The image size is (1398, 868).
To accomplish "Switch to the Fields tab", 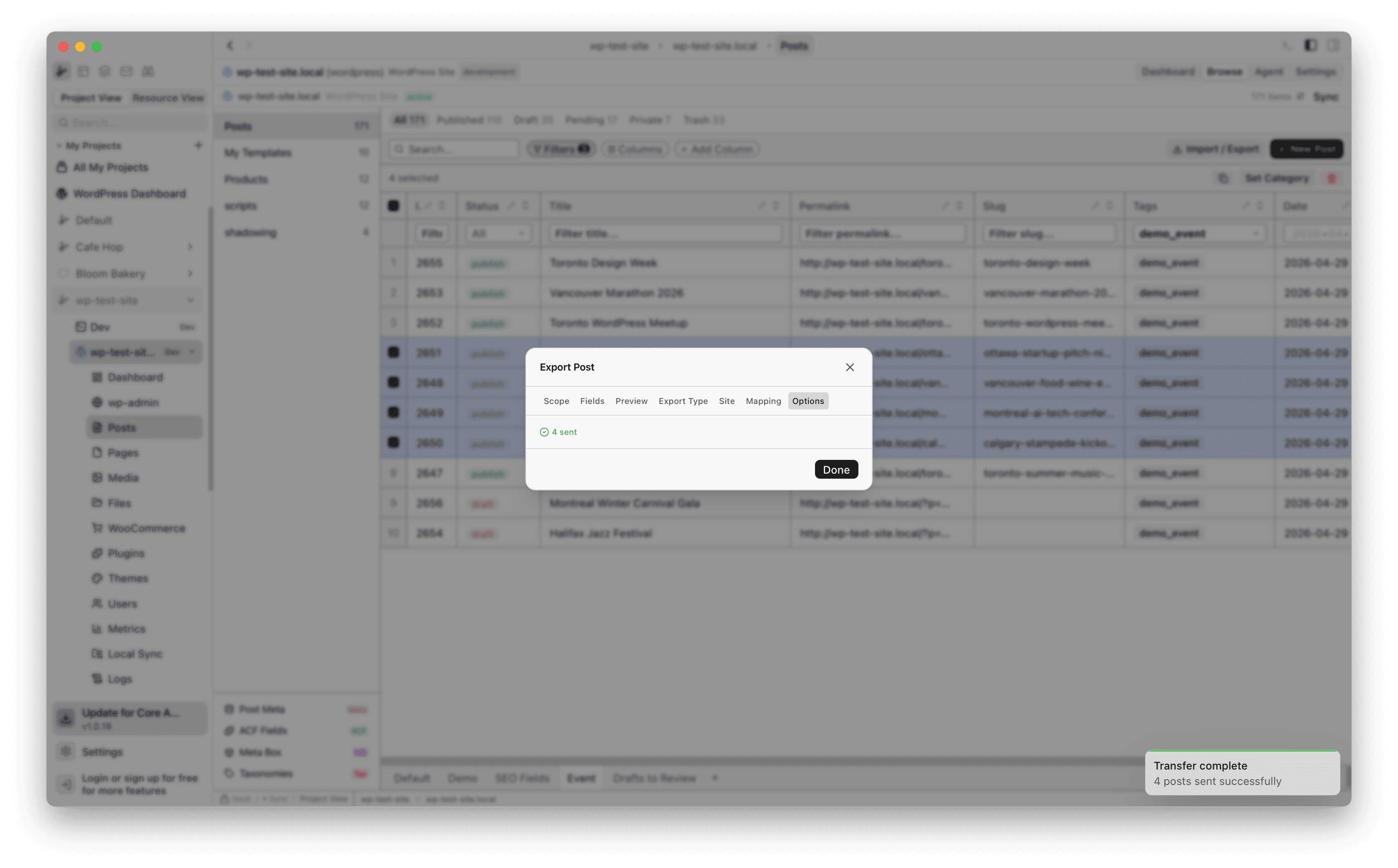I will (592, 401).
